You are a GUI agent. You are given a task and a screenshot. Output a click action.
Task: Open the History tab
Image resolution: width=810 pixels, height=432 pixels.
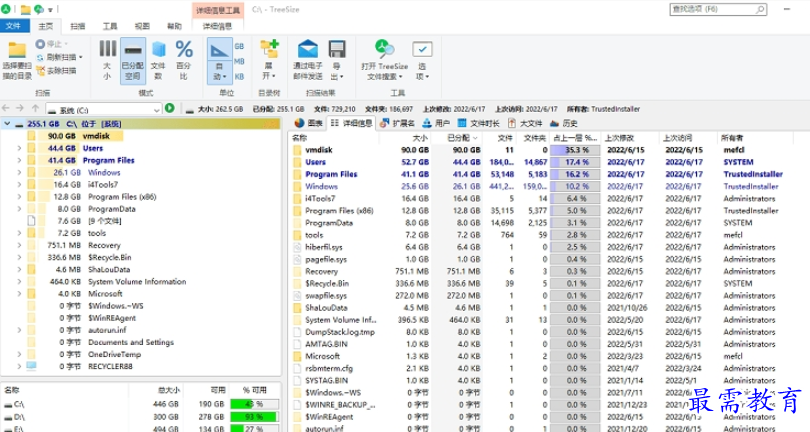pyautogui.click(x=564, y=123)
